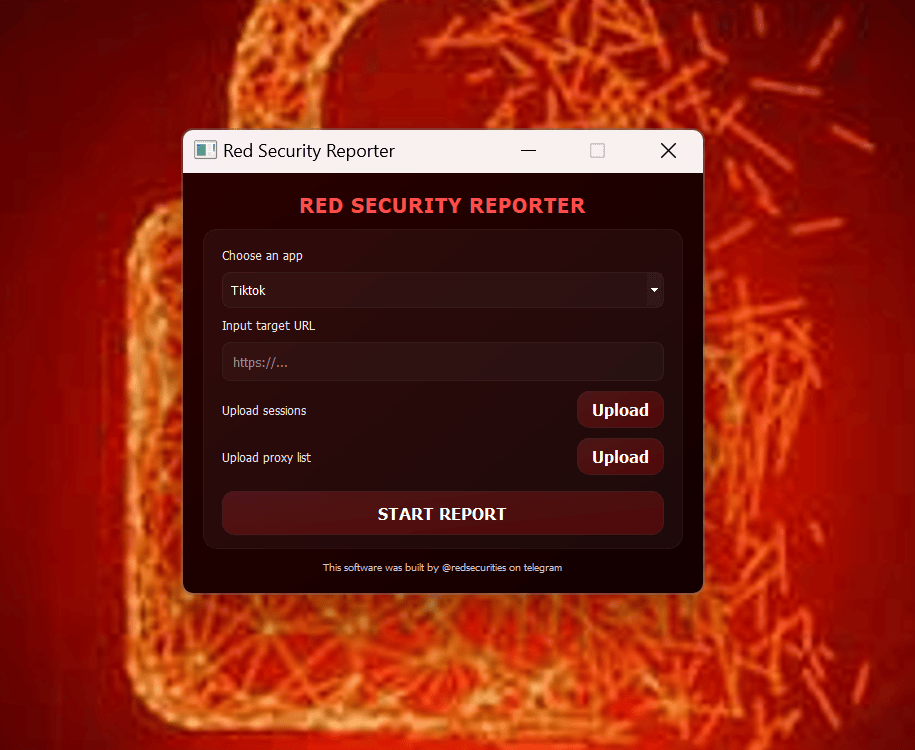Start the report with START REPORT button

[442, 514]
